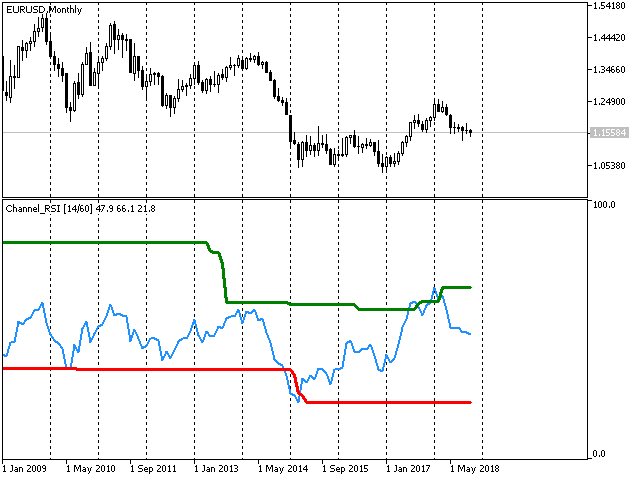The height and width of the screenshot is (480, 640).
Task: Select the 1 Jan 2017 date marker
Action: (x=411, y=467)
